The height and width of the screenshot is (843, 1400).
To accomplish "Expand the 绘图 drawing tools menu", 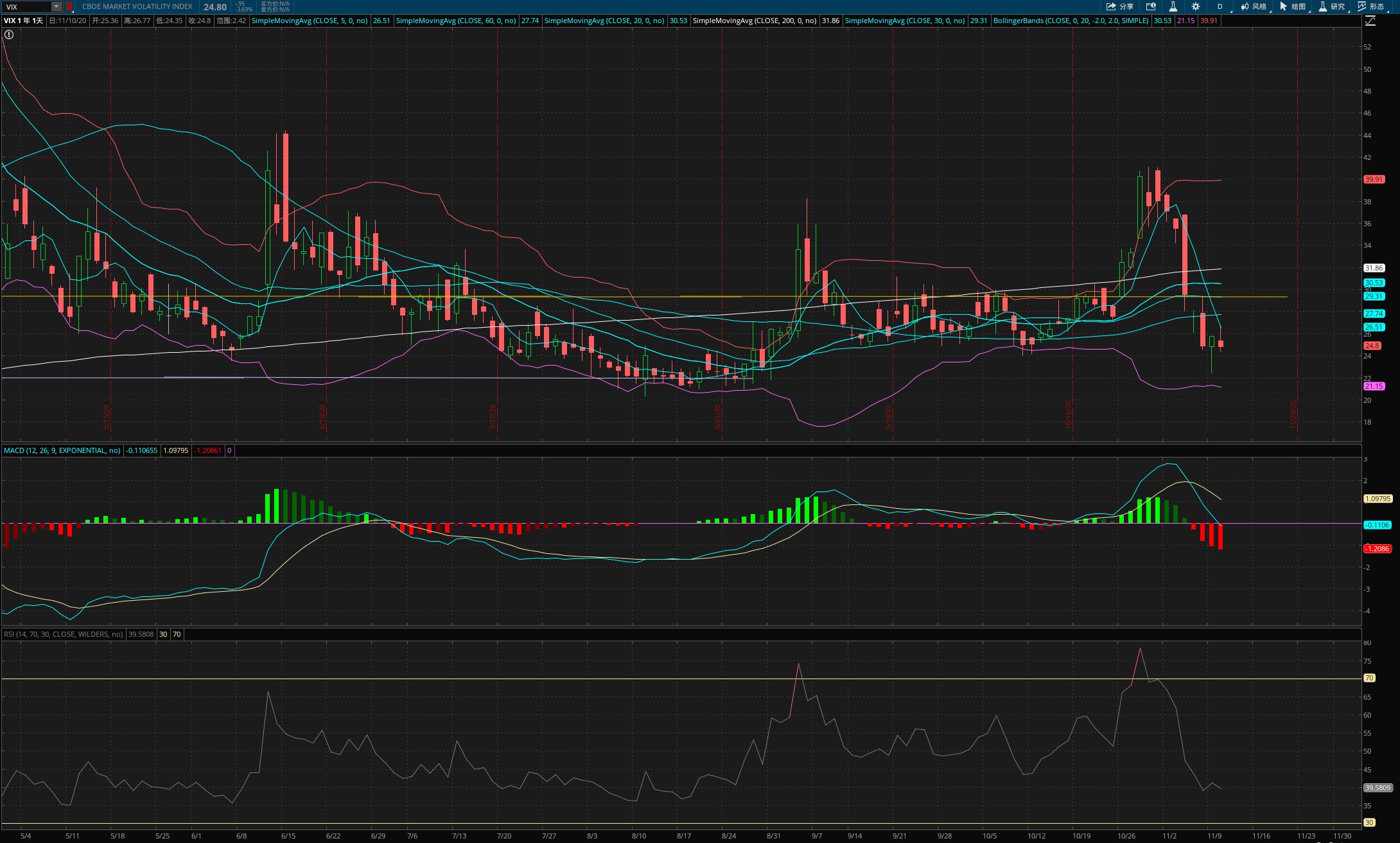I will [1293, 6].
